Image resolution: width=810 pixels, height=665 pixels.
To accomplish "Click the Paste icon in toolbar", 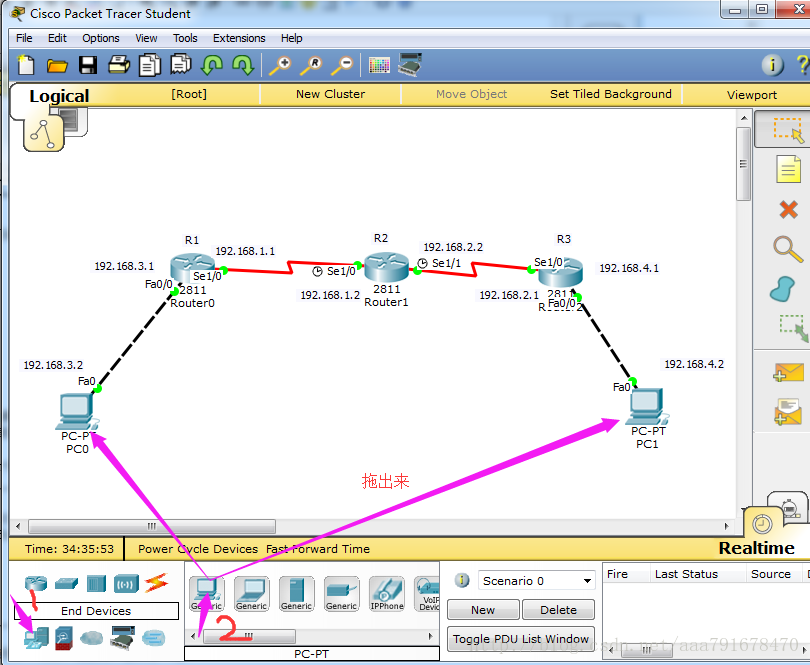I will click(181, 65).
